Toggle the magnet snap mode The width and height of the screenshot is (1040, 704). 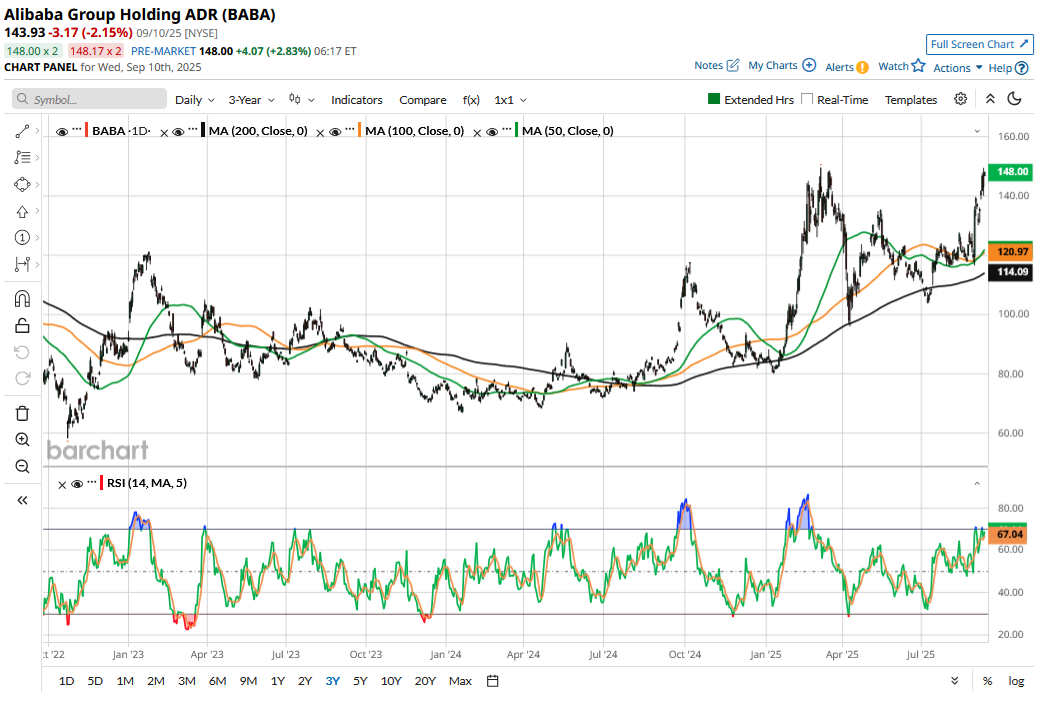(x=22, y=299)
